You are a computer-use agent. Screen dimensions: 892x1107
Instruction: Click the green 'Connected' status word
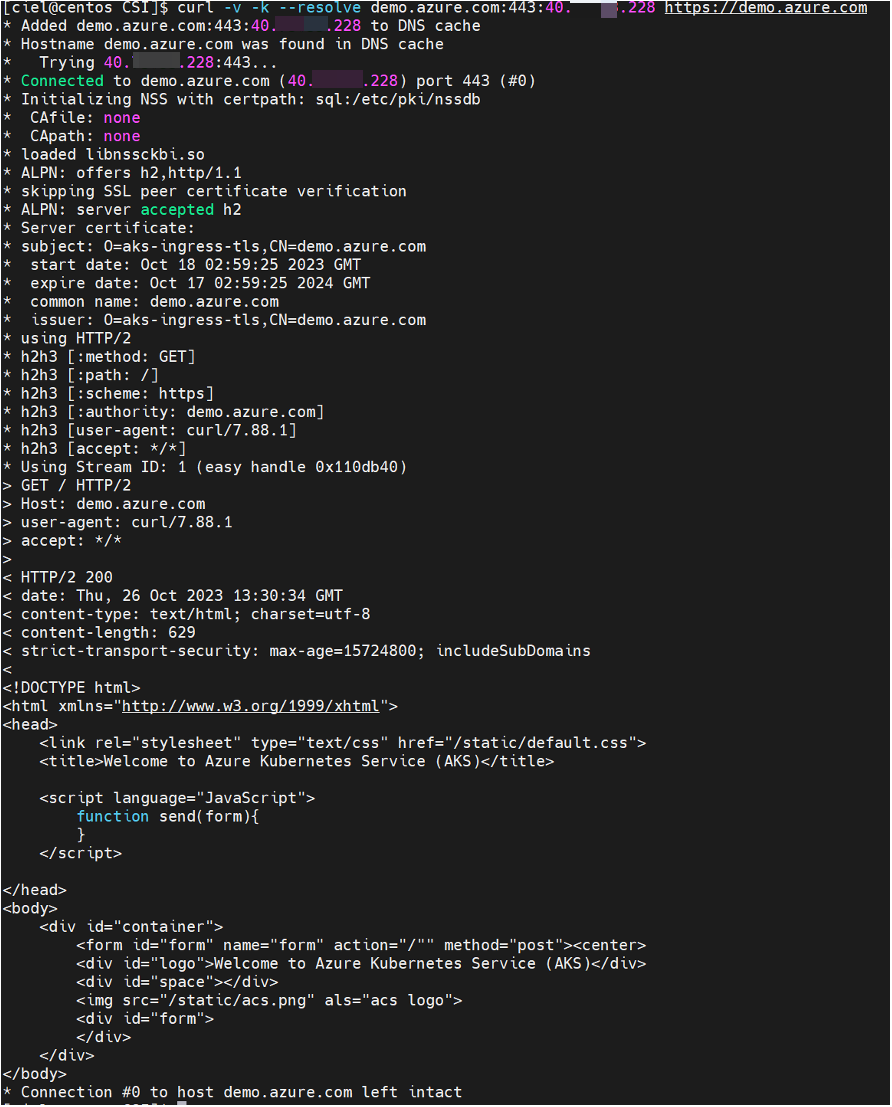coord(61,81)
